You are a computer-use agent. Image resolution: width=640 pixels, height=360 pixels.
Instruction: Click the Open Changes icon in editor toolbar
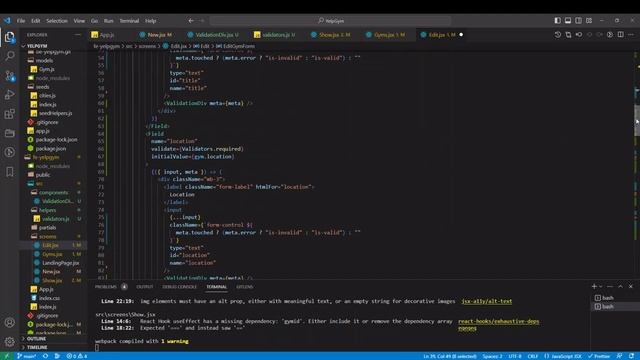[x=568, y=35]
